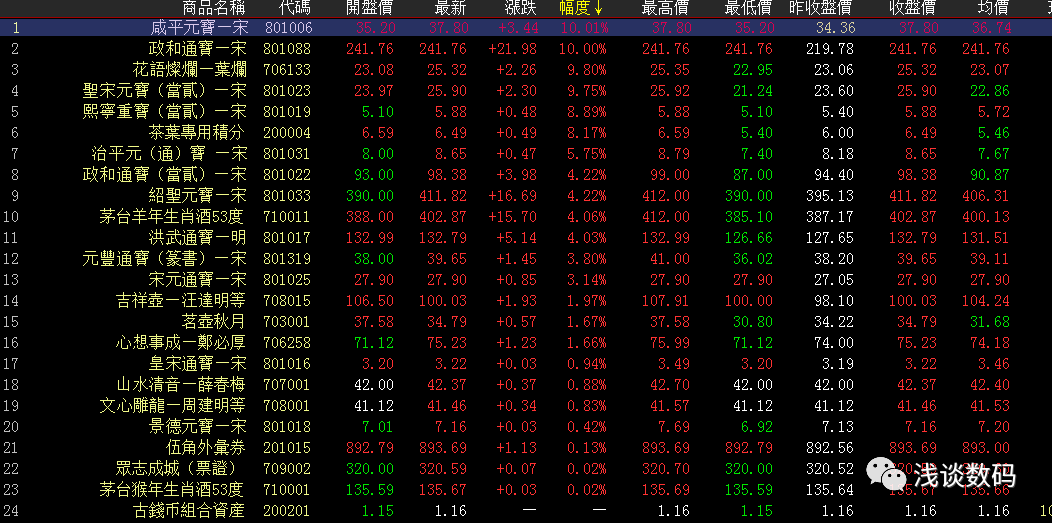Click the 商品名稱 column header
Screen dimensions: 1052x523
[214, 9]
